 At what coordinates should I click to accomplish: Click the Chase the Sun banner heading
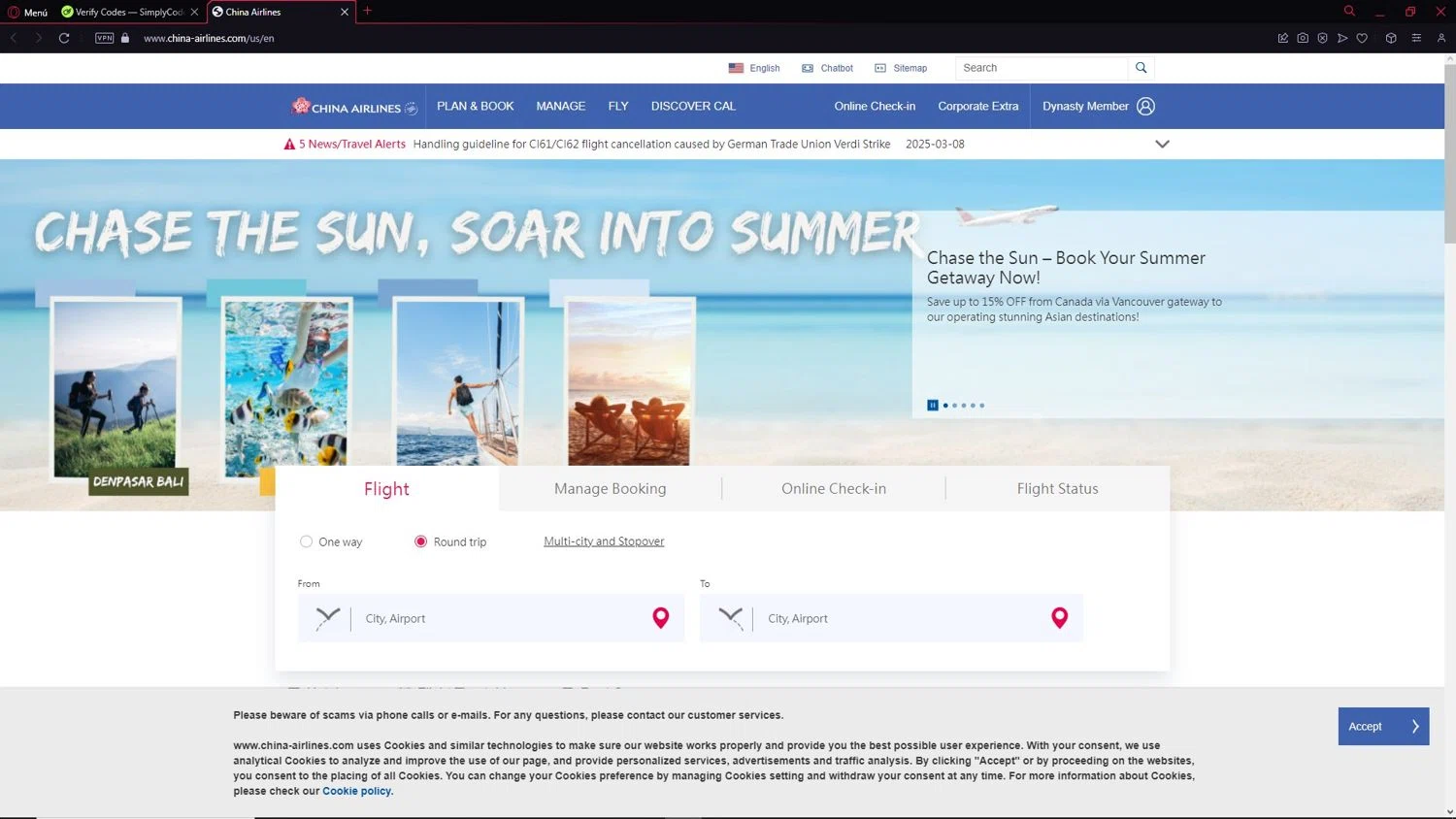[x=1066, y=268]
